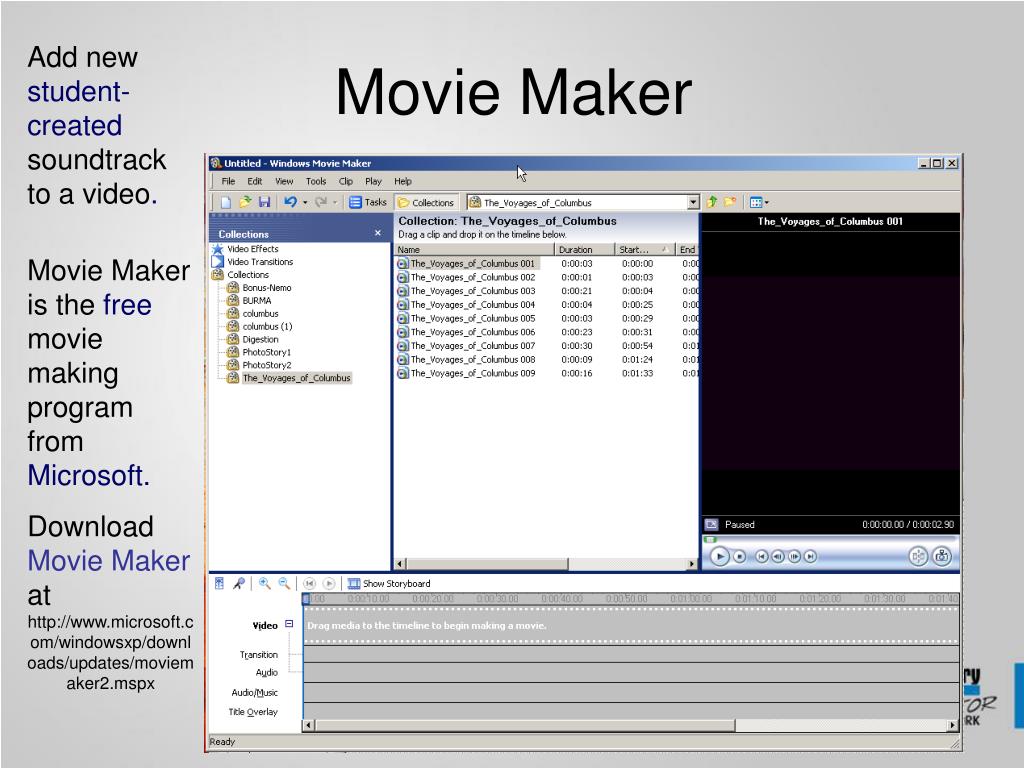Select Video Transitions in the tree

[x=260, y=262]
